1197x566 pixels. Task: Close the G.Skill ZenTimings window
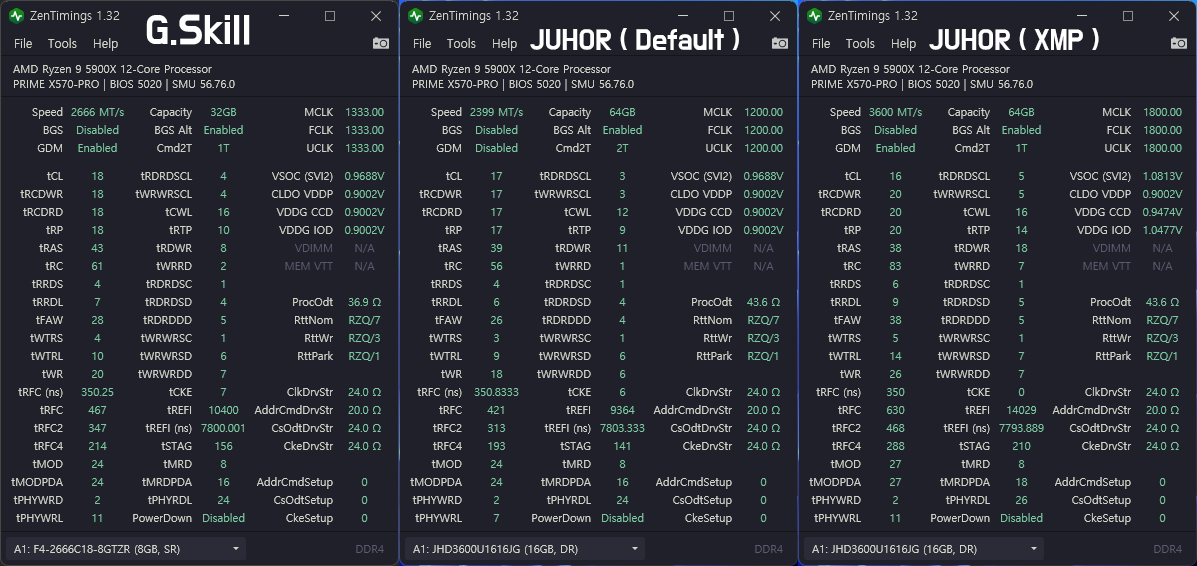point(376,15)
